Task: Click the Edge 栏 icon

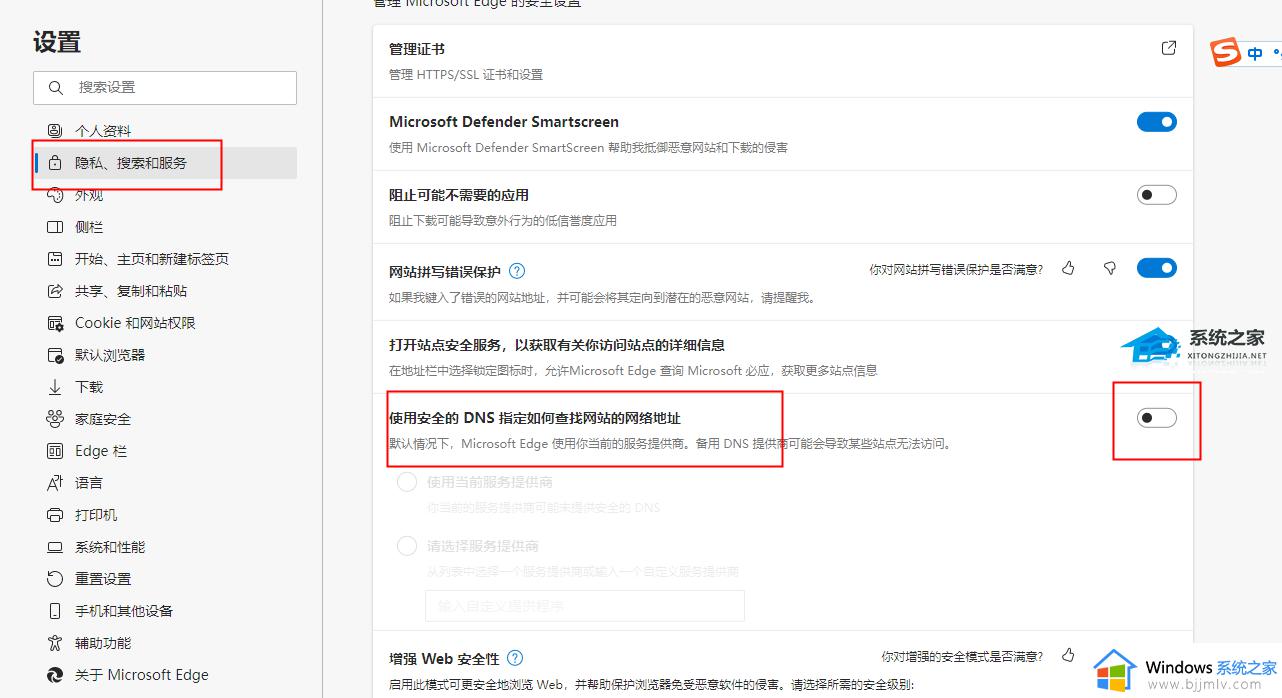Action: pyautogui.click(x=55, y=451)
